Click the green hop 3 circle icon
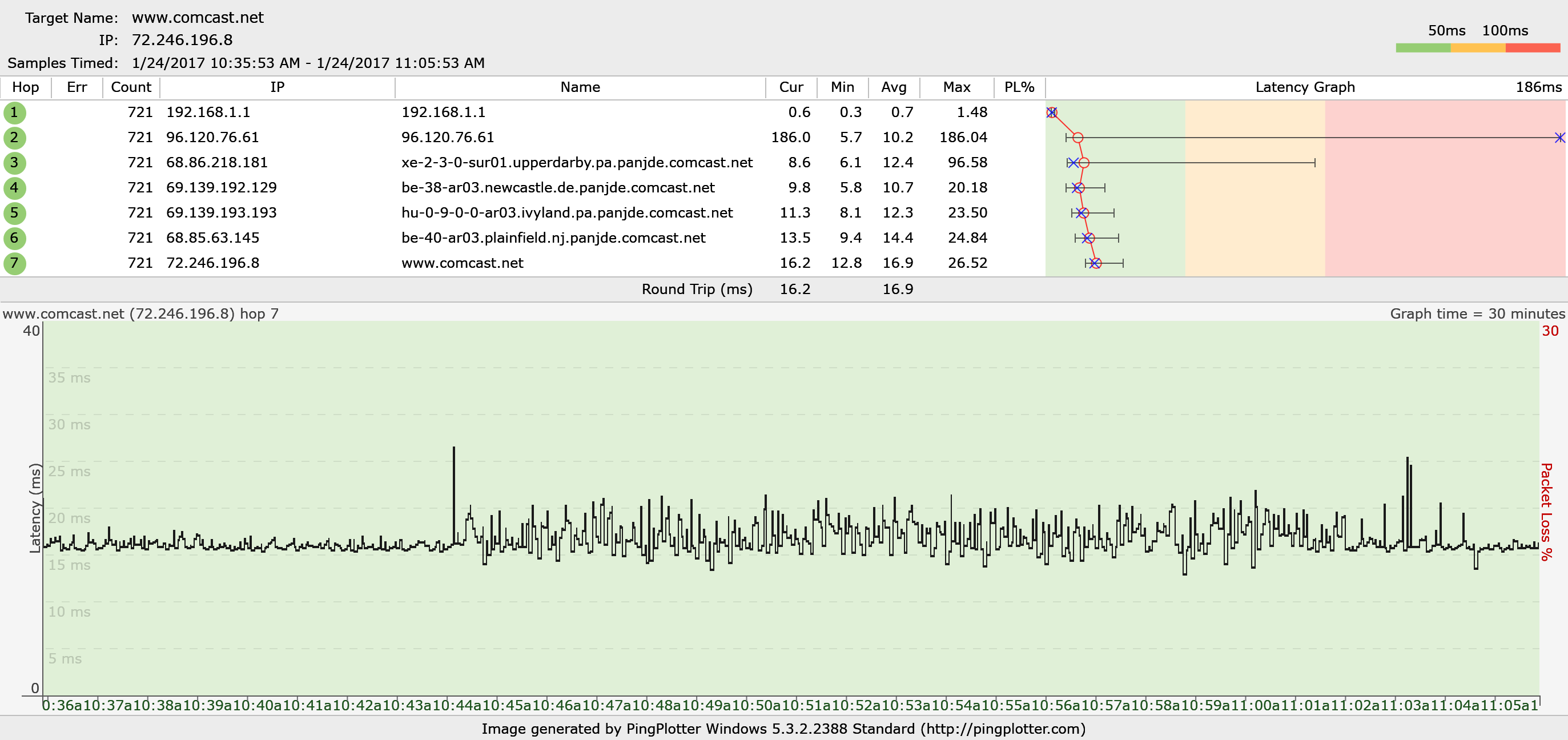The height and width of the screenshot is (740, 1568). 15,163
